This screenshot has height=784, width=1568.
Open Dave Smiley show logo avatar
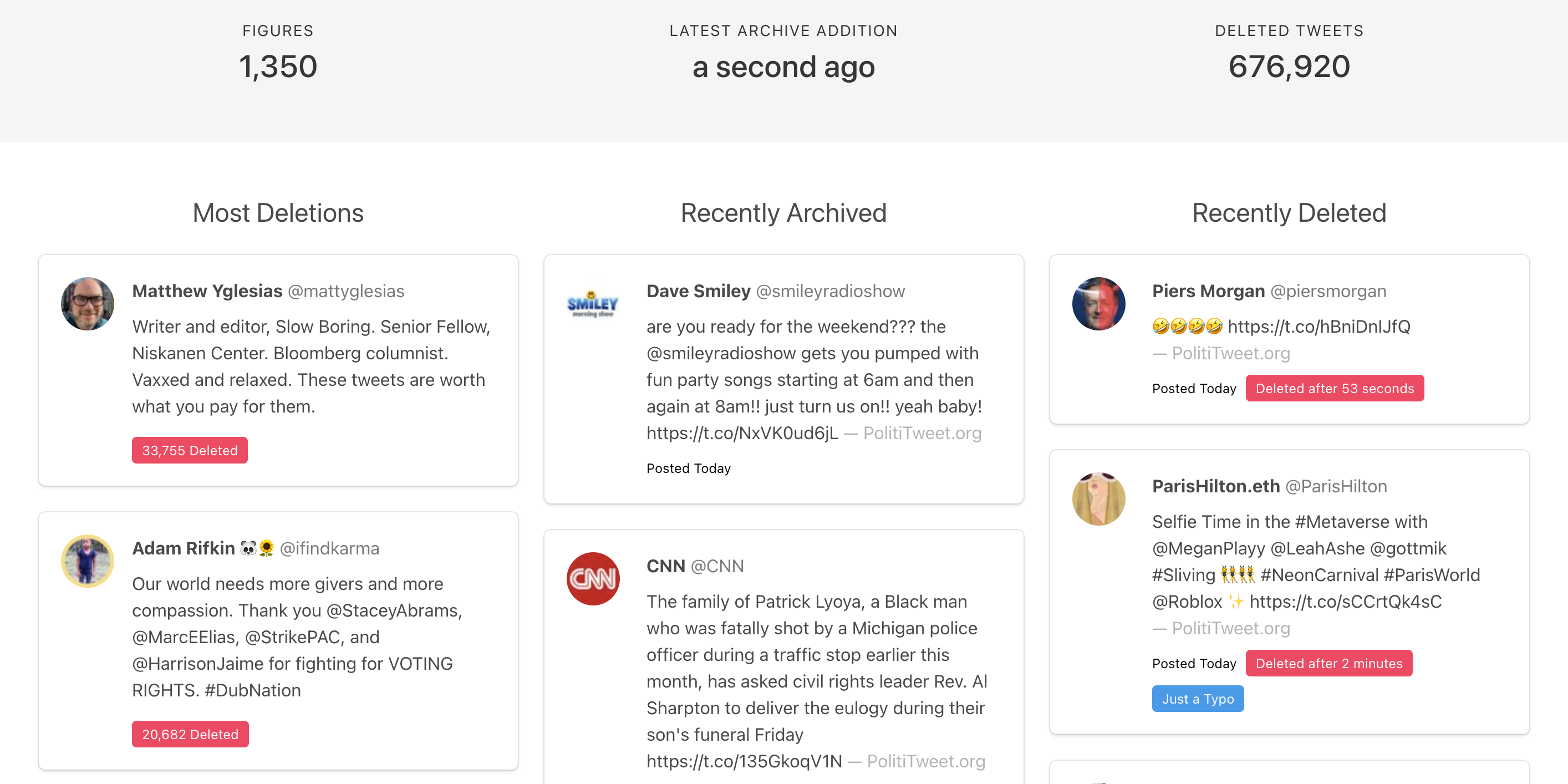(593, 304)
